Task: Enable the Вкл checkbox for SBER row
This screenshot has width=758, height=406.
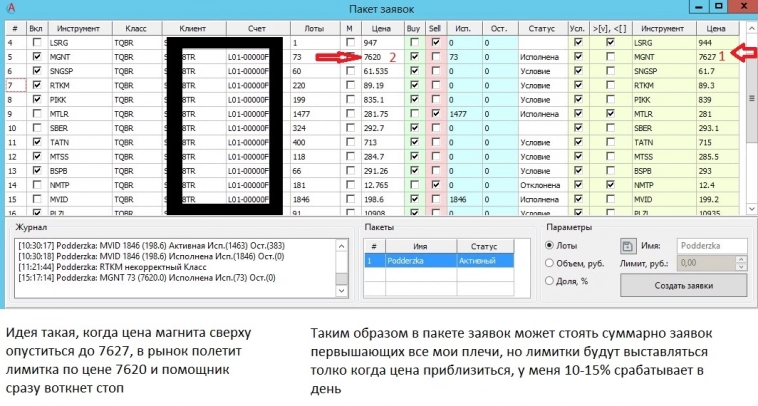Action: (x=37, y=128)
